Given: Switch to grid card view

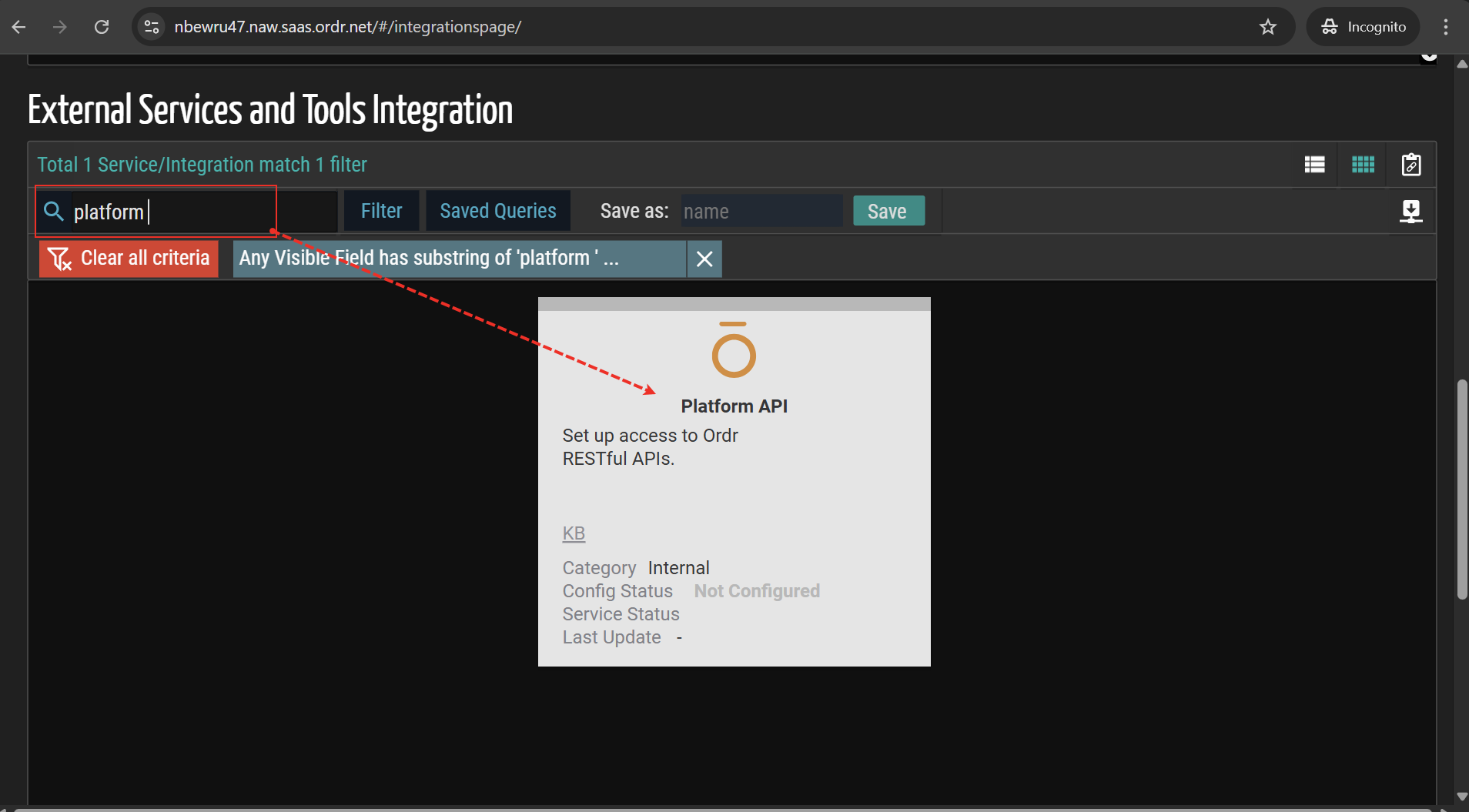Looking at the screenshot, I should [x=1363, y=165].
